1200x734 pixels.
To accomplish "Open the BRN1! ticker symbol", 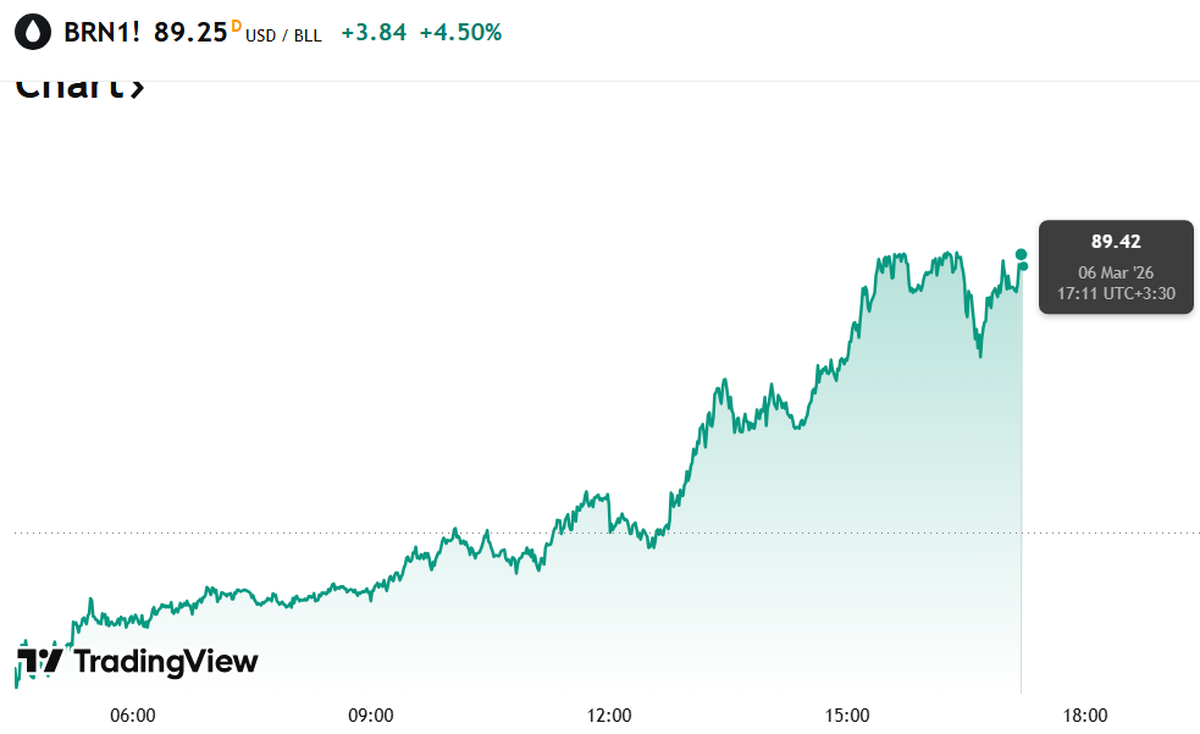I will pos(103,33).
